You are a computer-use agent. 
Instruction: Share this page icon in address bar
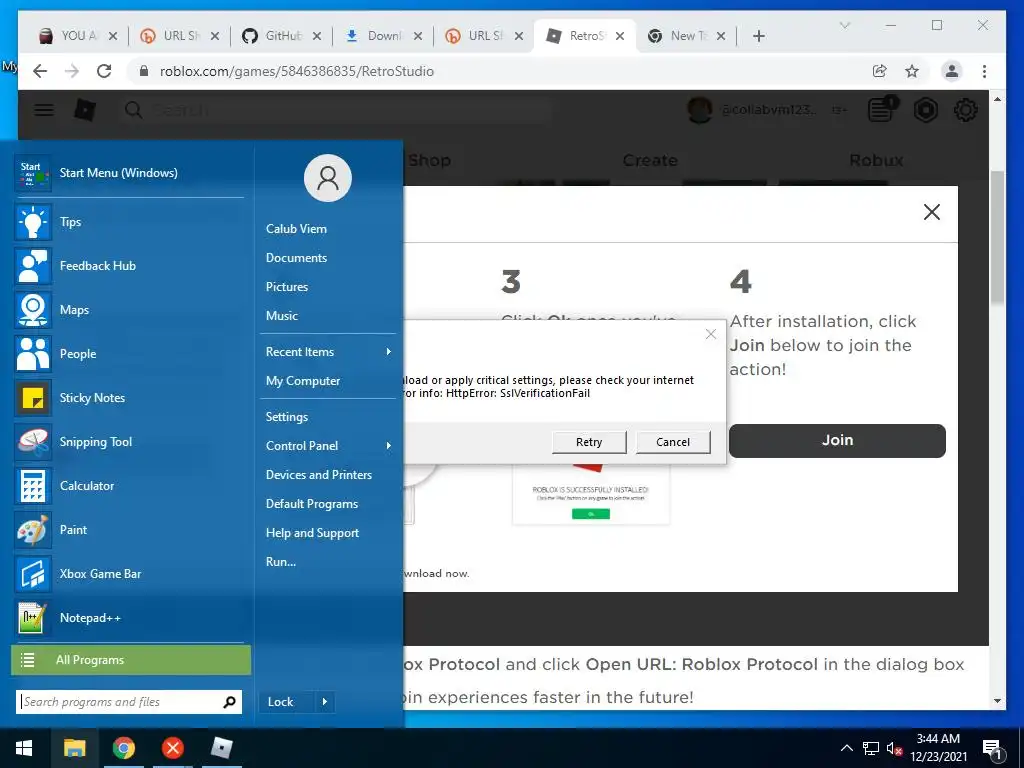tap(880, 71)
